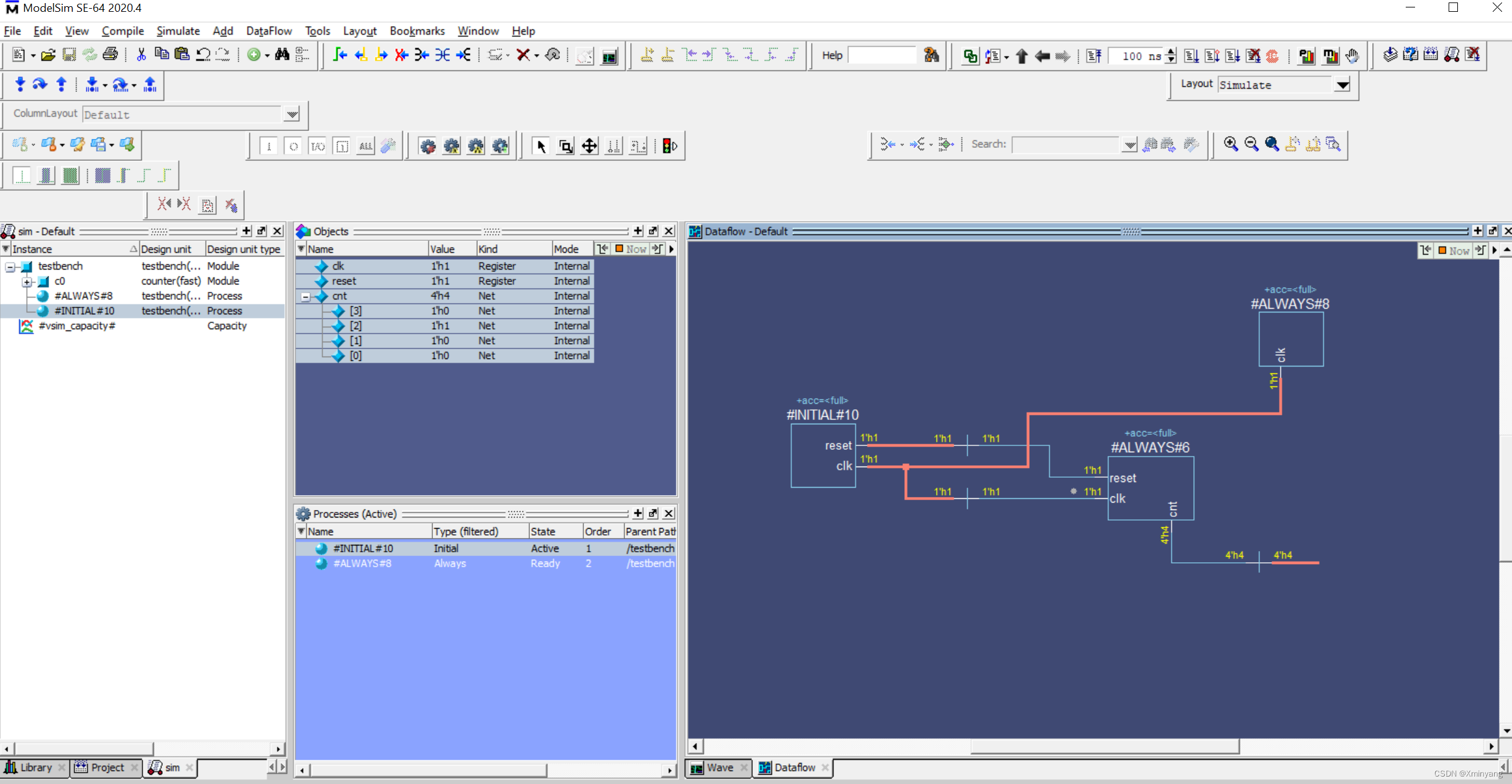This screenshot has width=1512, height=784.
Task: Open the Break X dropdown arrow
Action: 536,55
